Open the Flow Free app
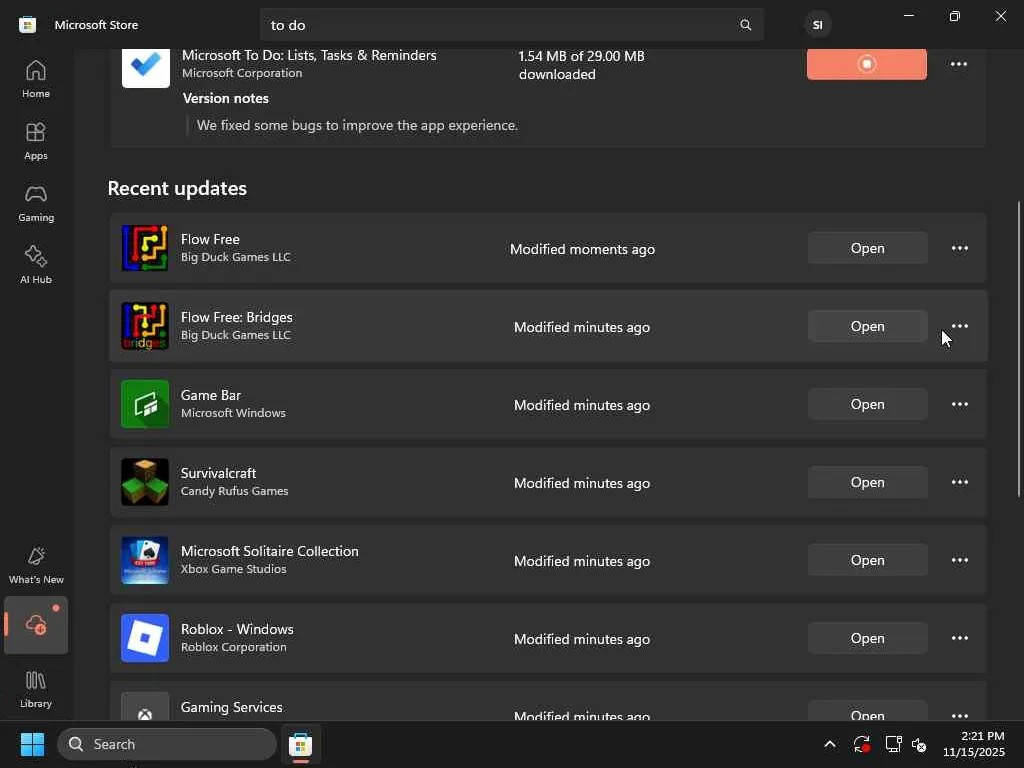 (x=867, y=248)
